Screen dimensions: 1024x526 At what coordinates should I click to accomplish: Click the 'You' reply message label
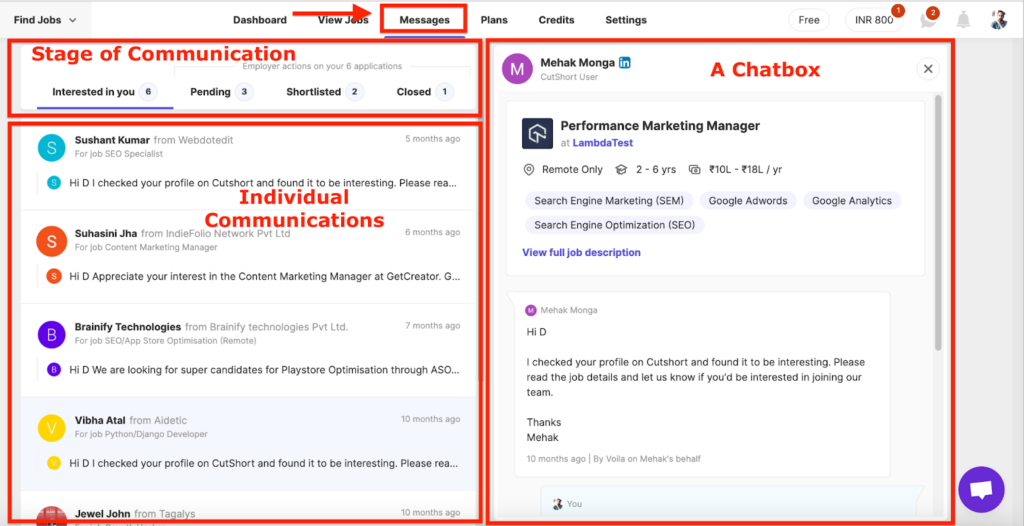[x=574, y=504]
